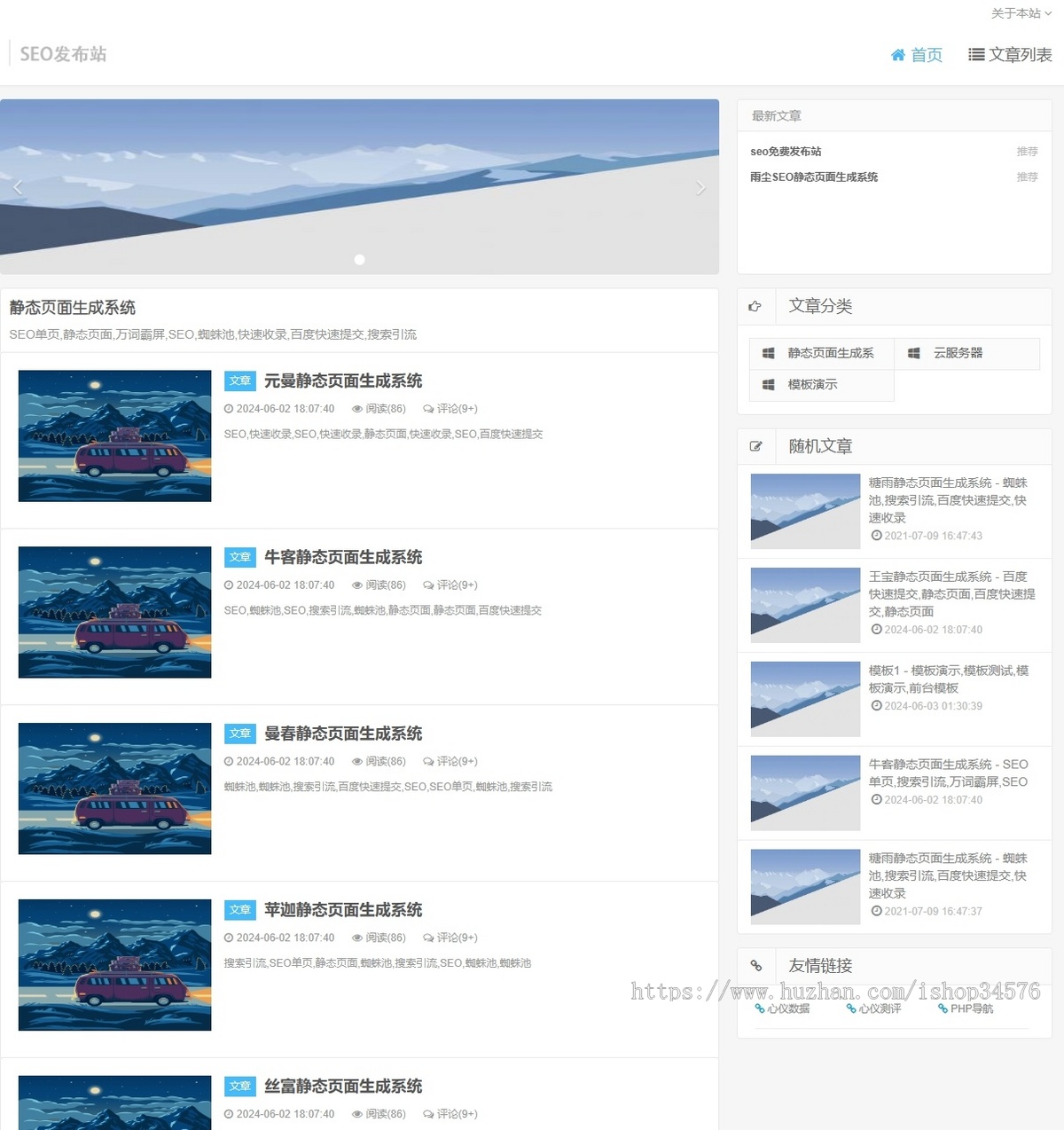Screen dimensions: 1064x1130
Task: Click the comment icon on 牛客 article
Action: [428, 586]
